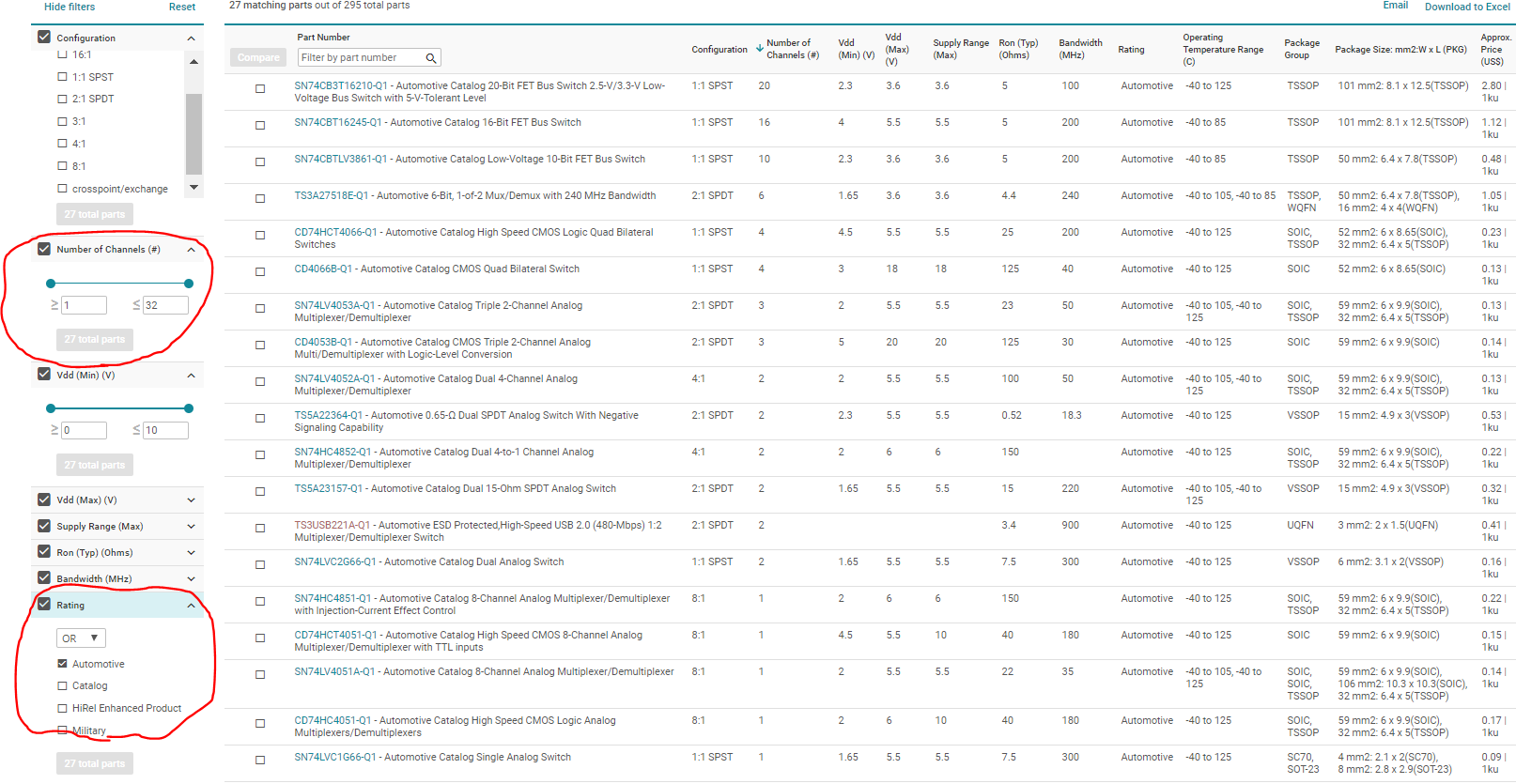Click the Compare button

(258, 57)
